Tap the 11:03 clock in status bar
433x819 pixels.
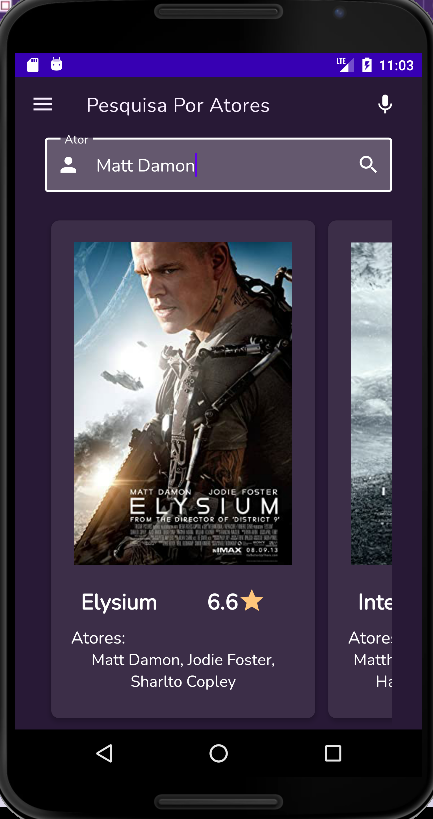396,65
